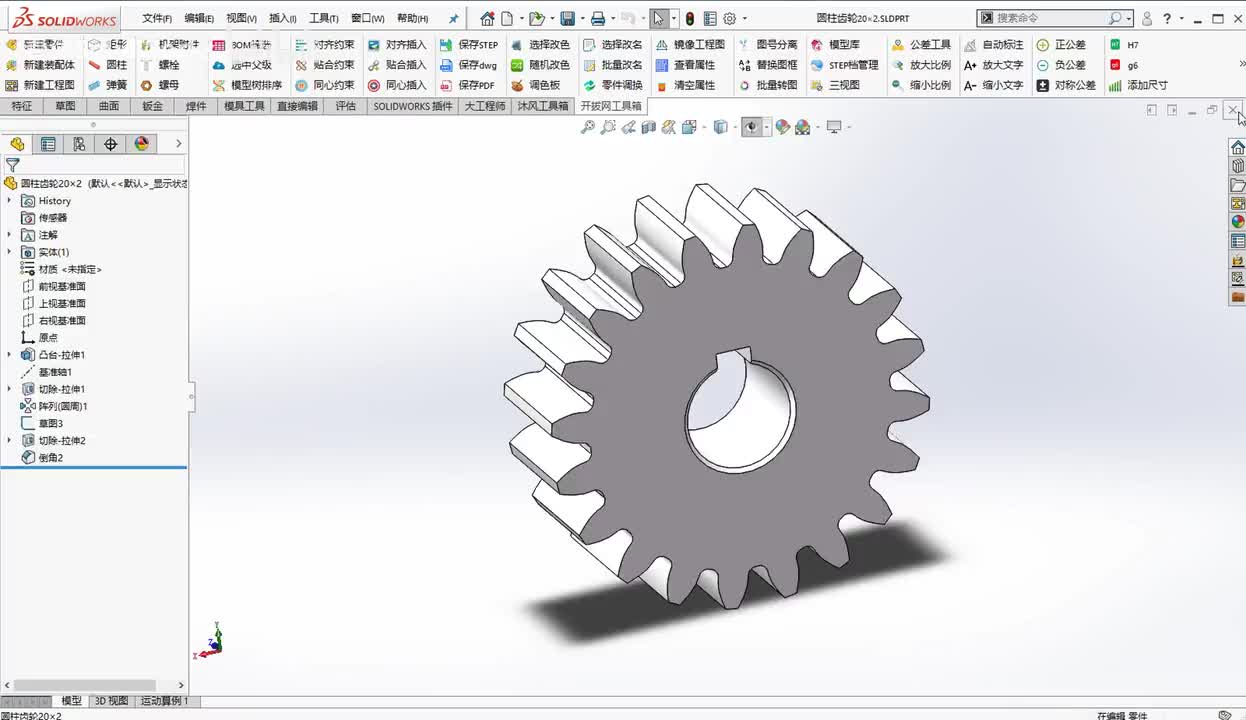This screenshot has height=720, width=1246.
Task: Apply 贴合约束 constraint
Action: click(325, 65)
